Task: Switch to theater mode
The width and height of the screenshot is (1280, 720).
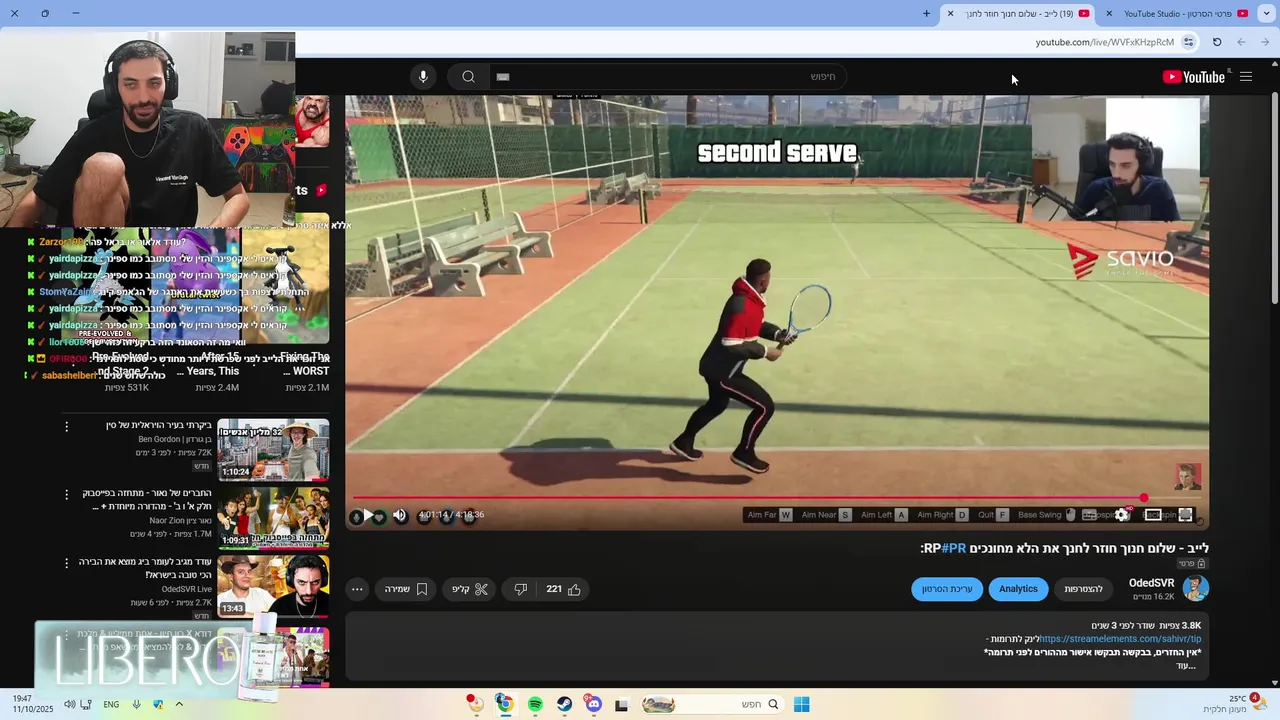Action: [x=1153, y=515]
